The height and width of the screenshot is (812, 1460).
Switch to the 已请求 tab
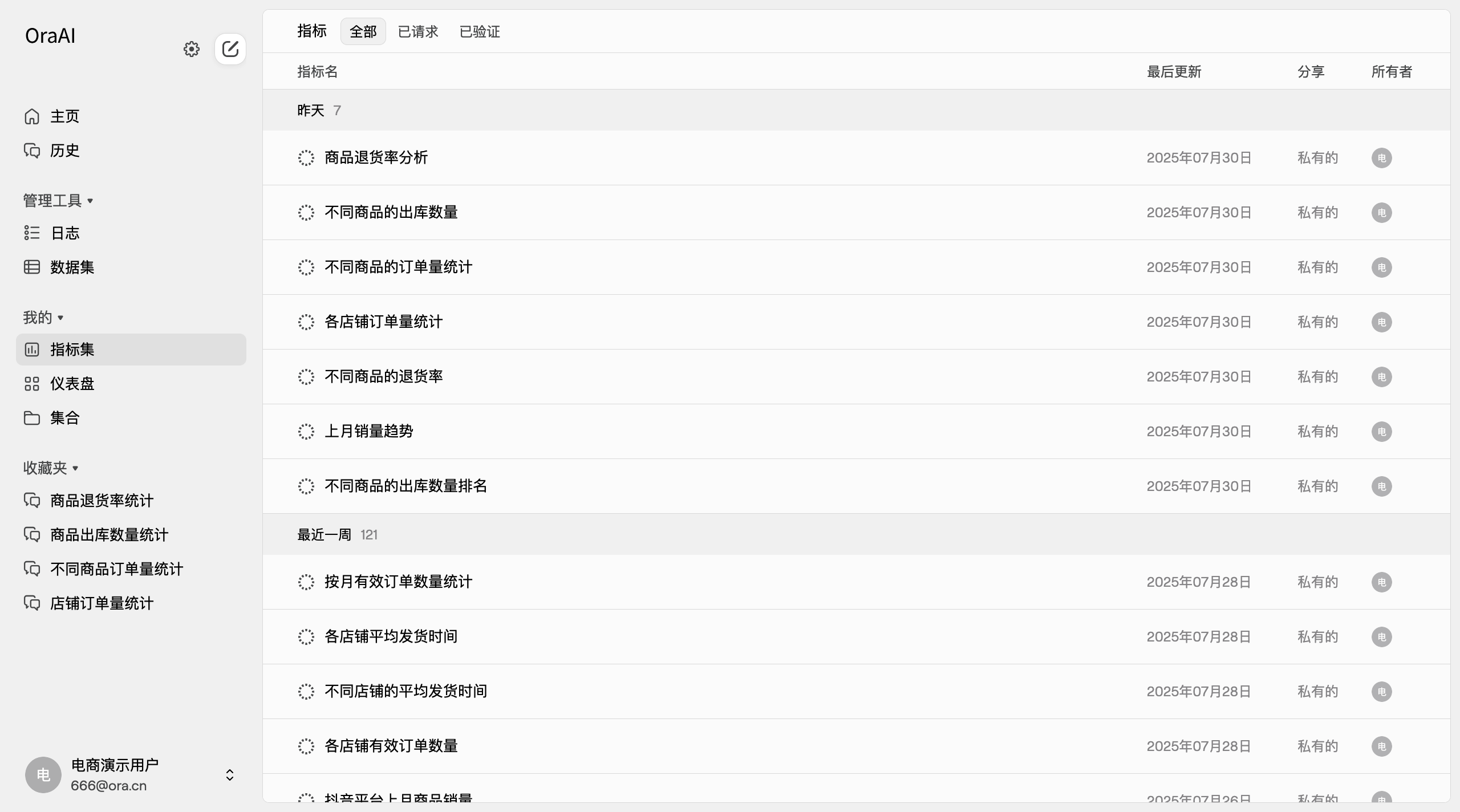tap(418, 31)
